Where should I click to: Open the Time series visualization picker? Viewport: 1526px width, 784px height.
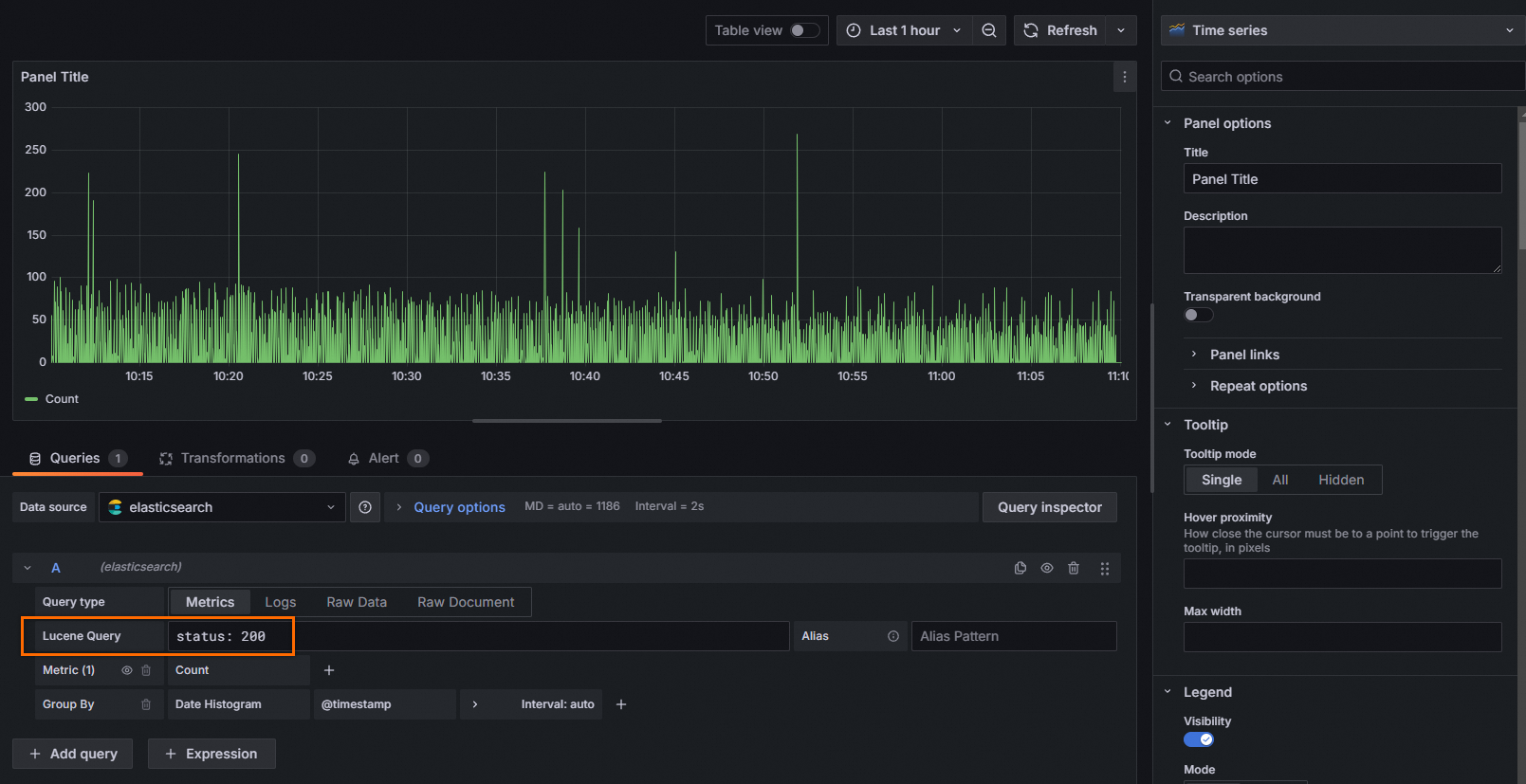1341,30
